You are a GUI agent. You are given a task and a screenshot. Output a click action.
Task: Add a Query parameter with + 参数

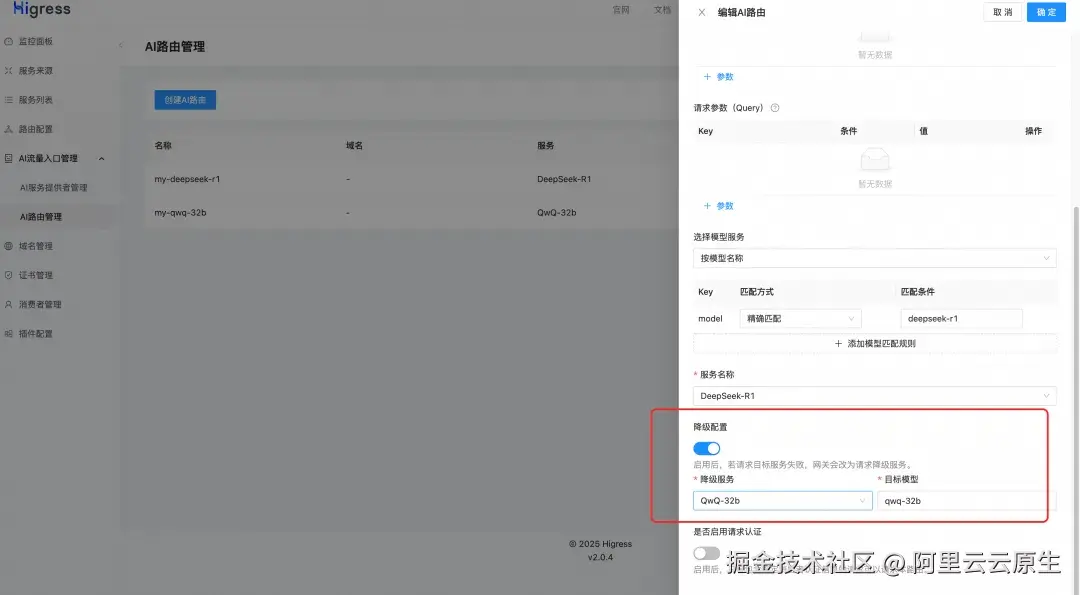tap(718, 206)
